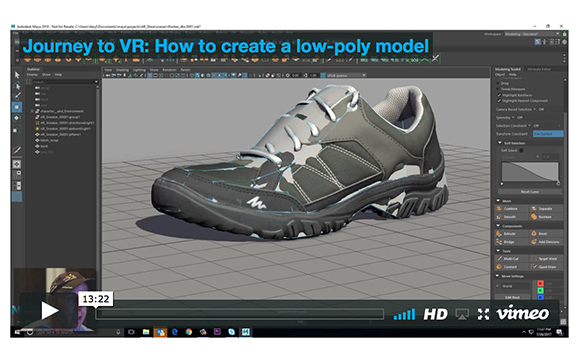The height and width of the screenshot is (363, 580).
Task: Enter fullscreen mode on the Vimeo player
Action: (x=483, y=315)
